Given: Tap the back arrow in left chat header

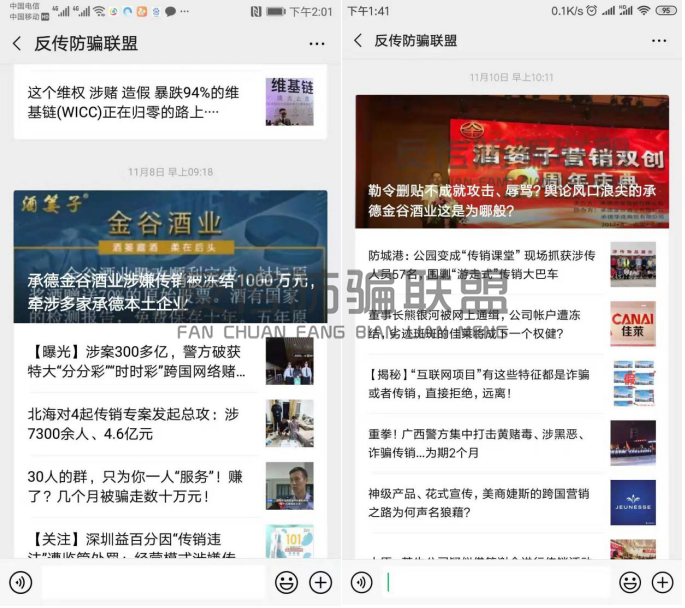Looking at the screenshot, I should pyautogui.click(x=17, y=43).
